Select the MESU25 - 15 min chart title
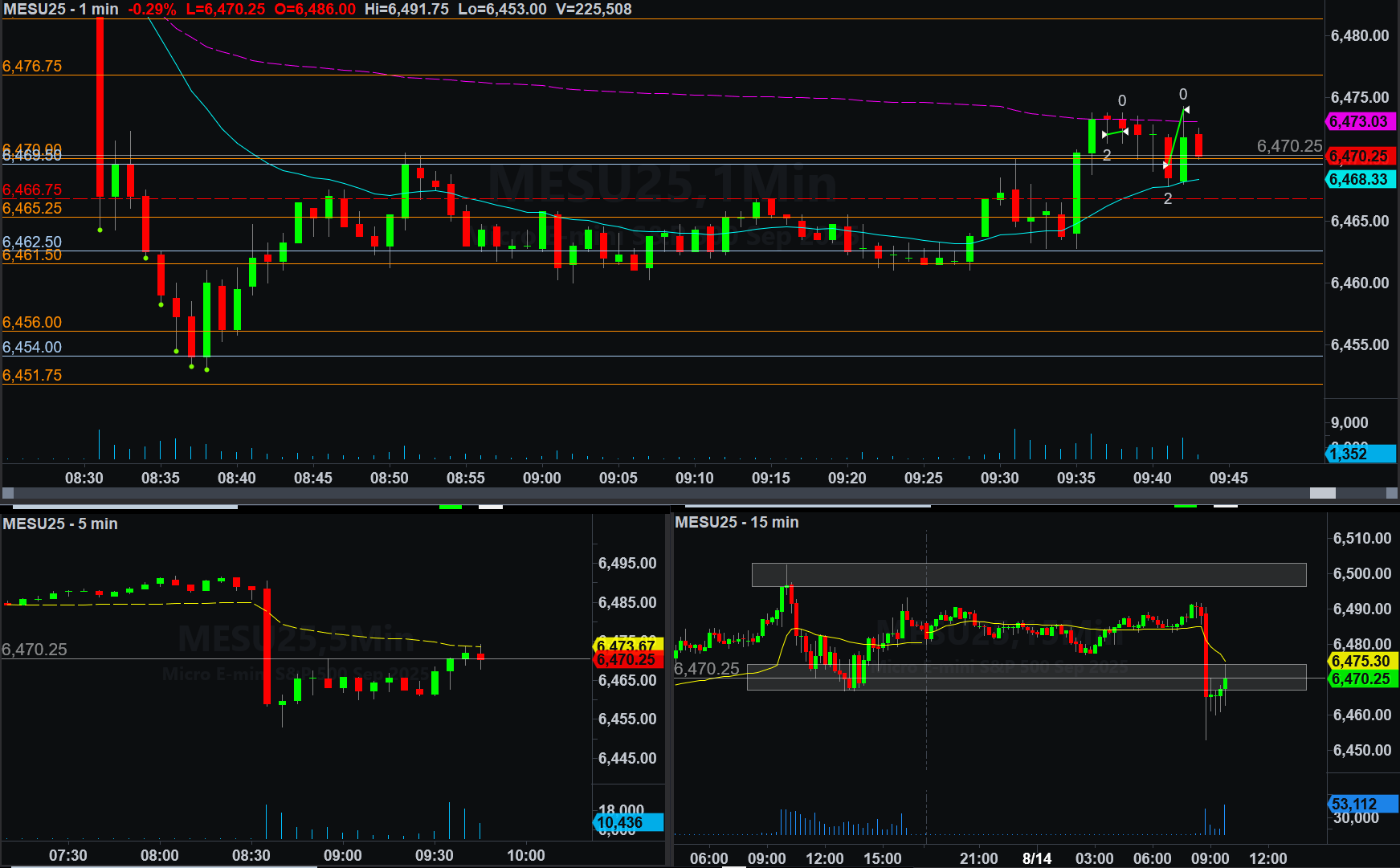1400x868 pixels. (737, 522)
